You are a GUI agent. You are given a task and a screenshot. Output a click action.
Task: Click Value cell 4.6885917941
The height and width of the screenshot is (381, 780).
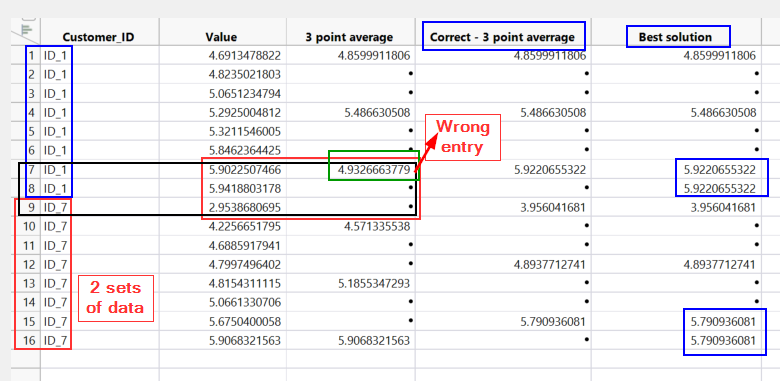tap(245, 246)
